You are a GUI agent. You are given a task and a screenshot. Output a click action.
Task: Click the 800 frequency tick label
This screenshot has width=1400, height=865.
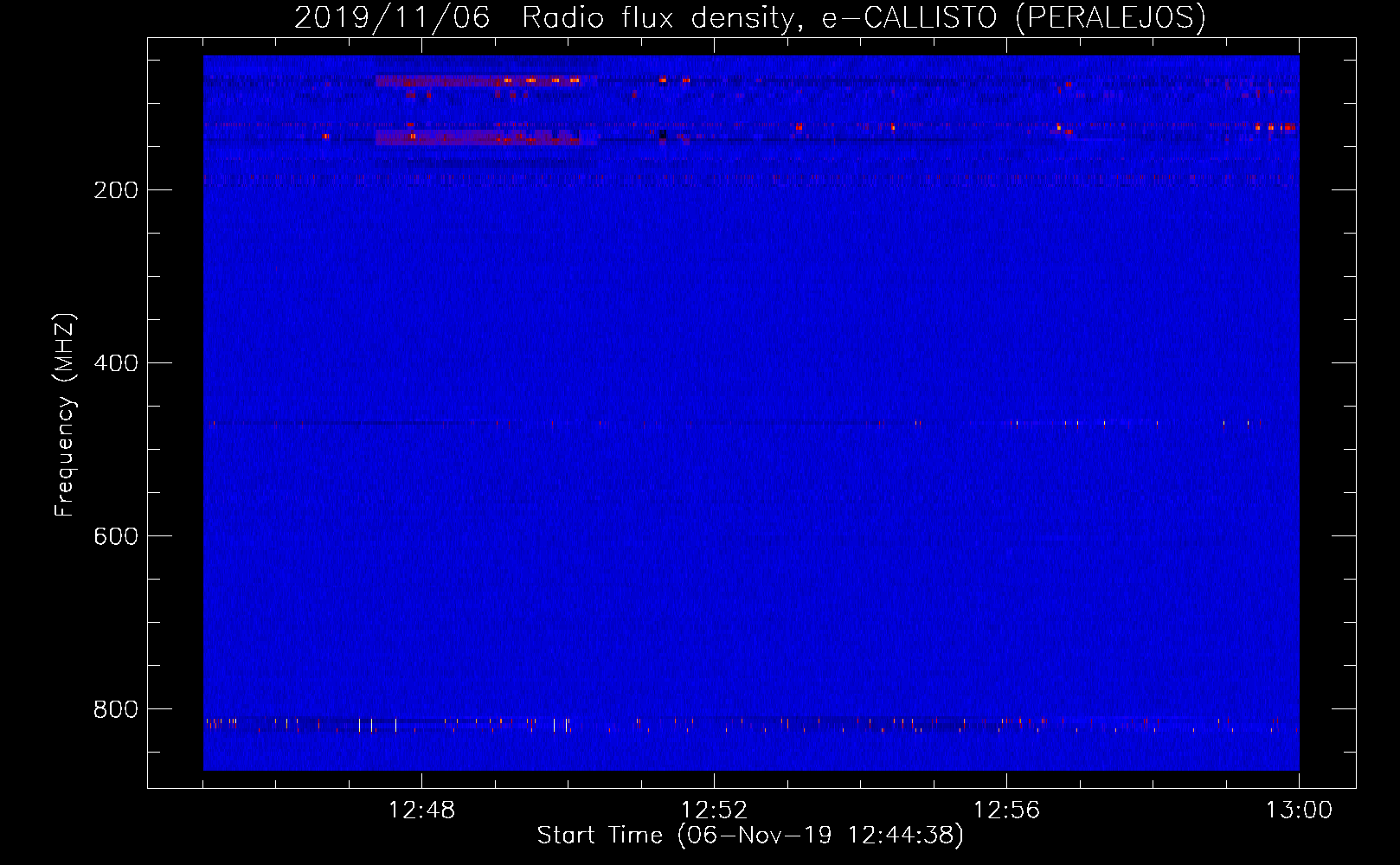pos(116,709)
